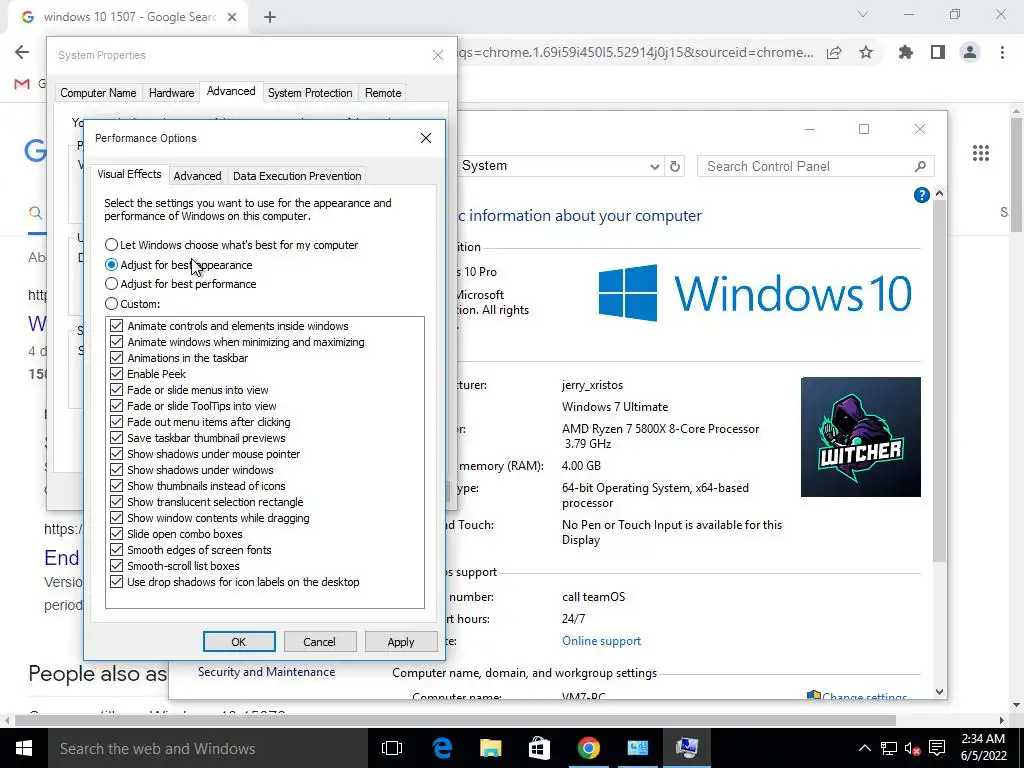Open Security and Maintenance link
The height and width of the screenshot is (768, 1024).
click(266, 672)
